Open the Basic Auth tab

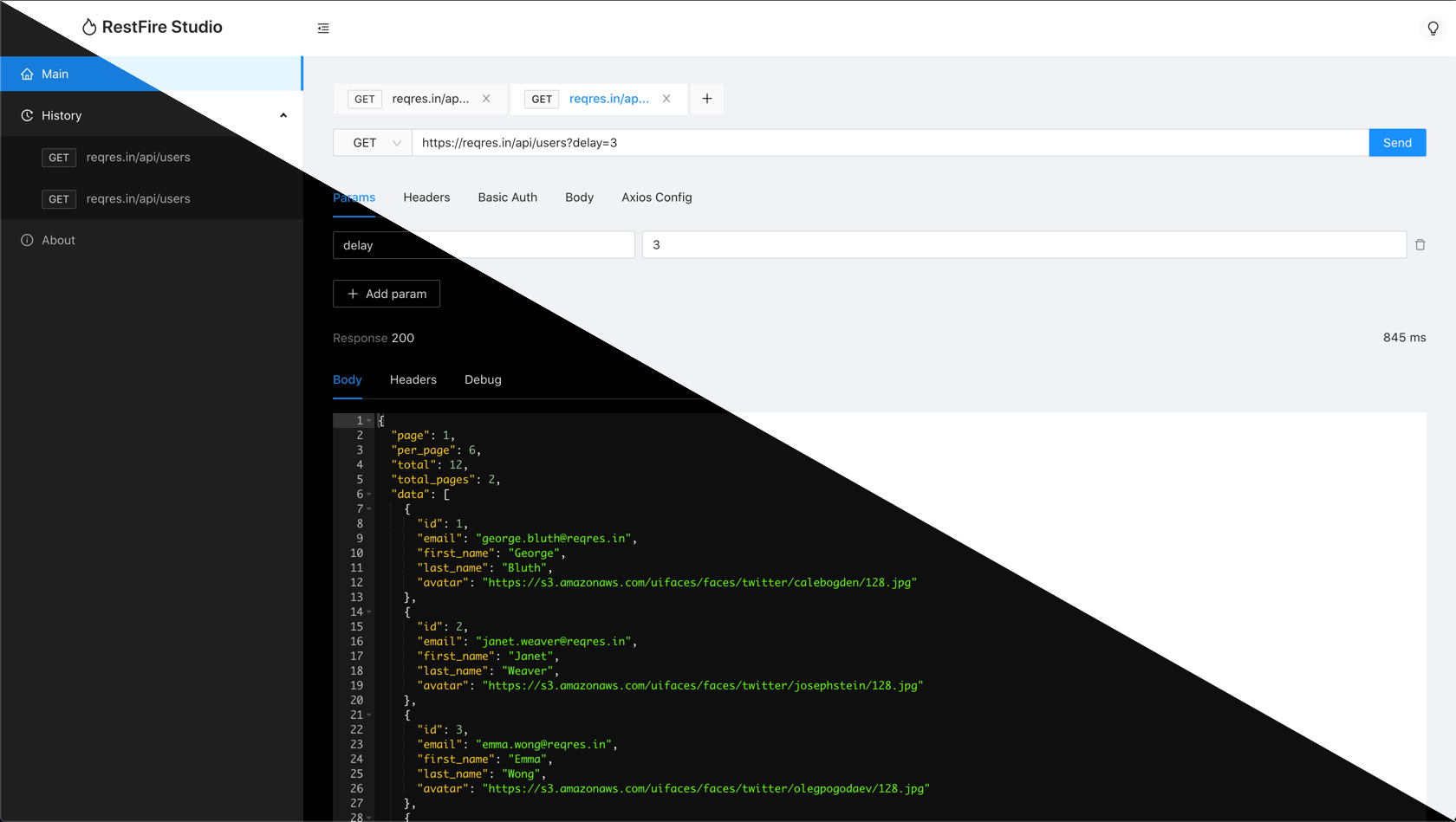point(508,197)
